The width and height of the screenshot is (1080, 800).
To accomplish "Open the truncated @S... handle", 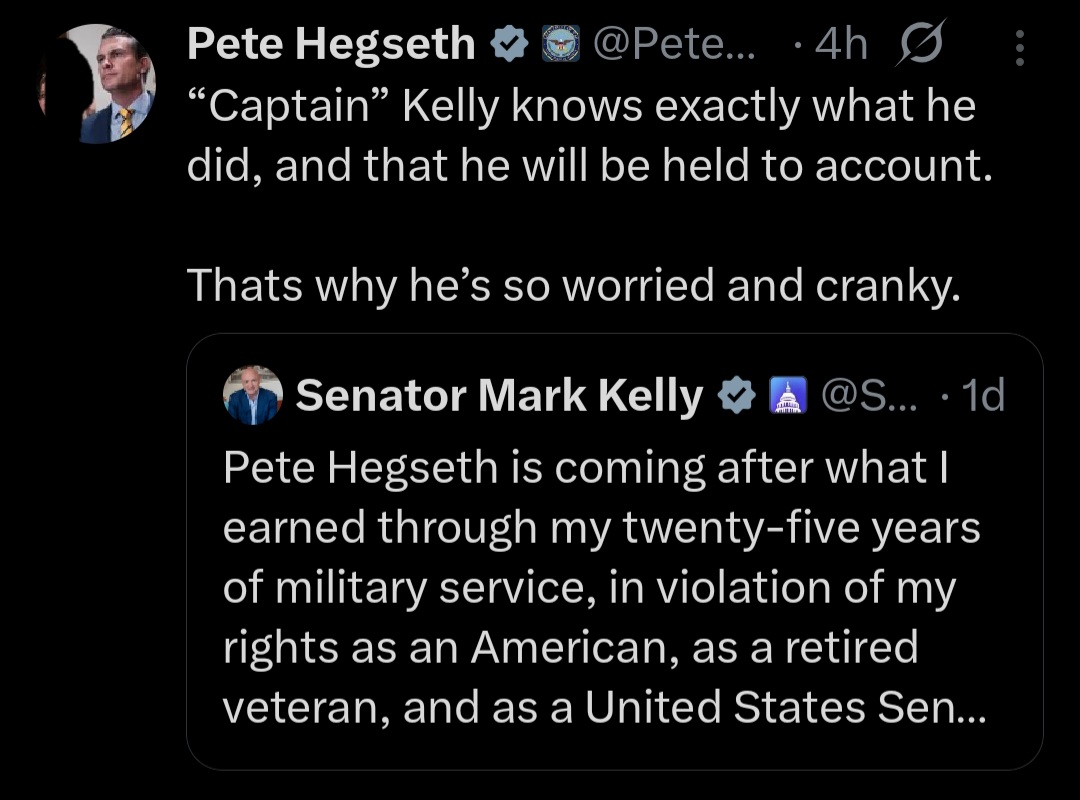I will (867, 397).
